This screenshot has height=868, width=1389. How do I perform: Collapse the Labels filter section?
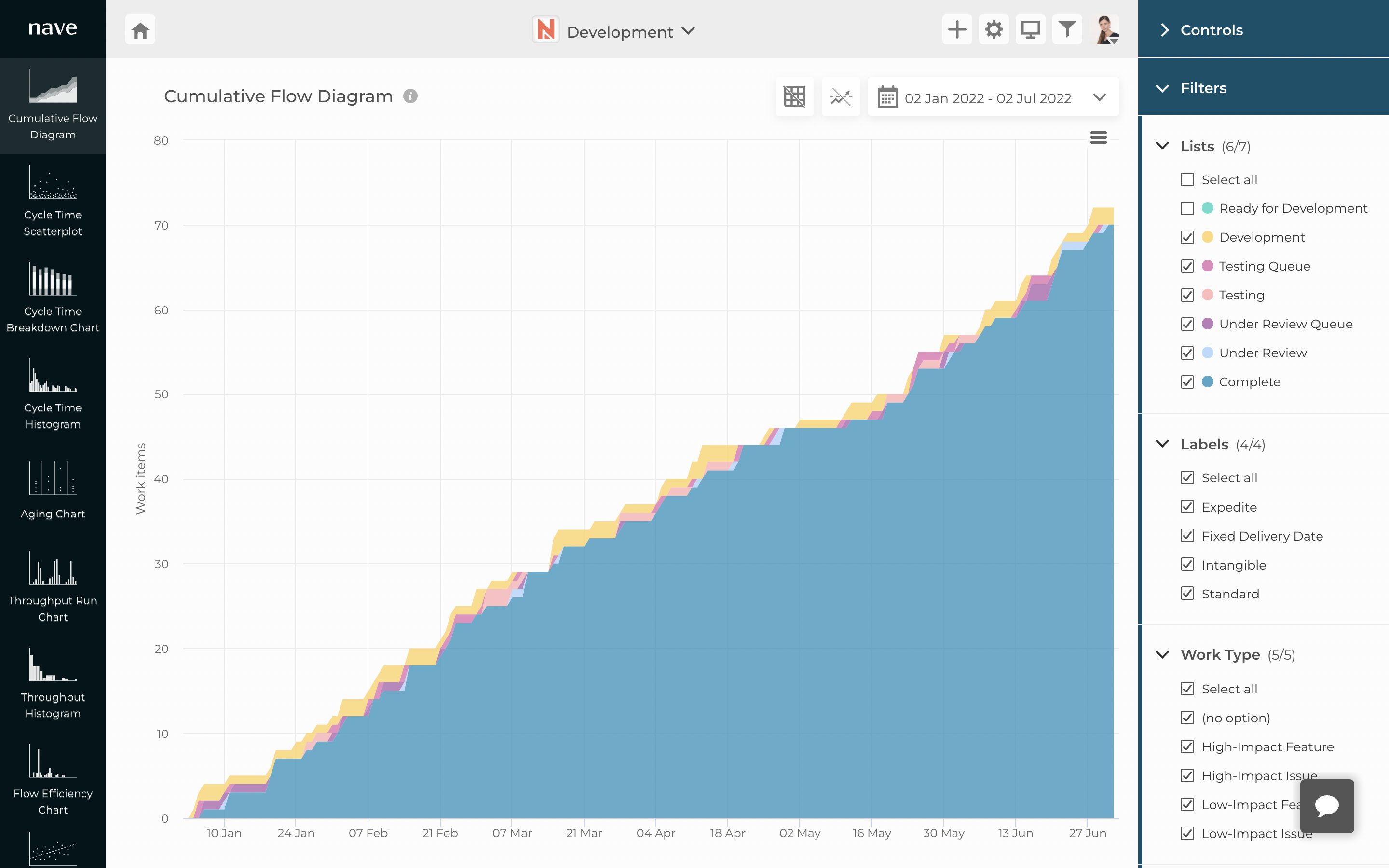click(x=1162, y=444)
